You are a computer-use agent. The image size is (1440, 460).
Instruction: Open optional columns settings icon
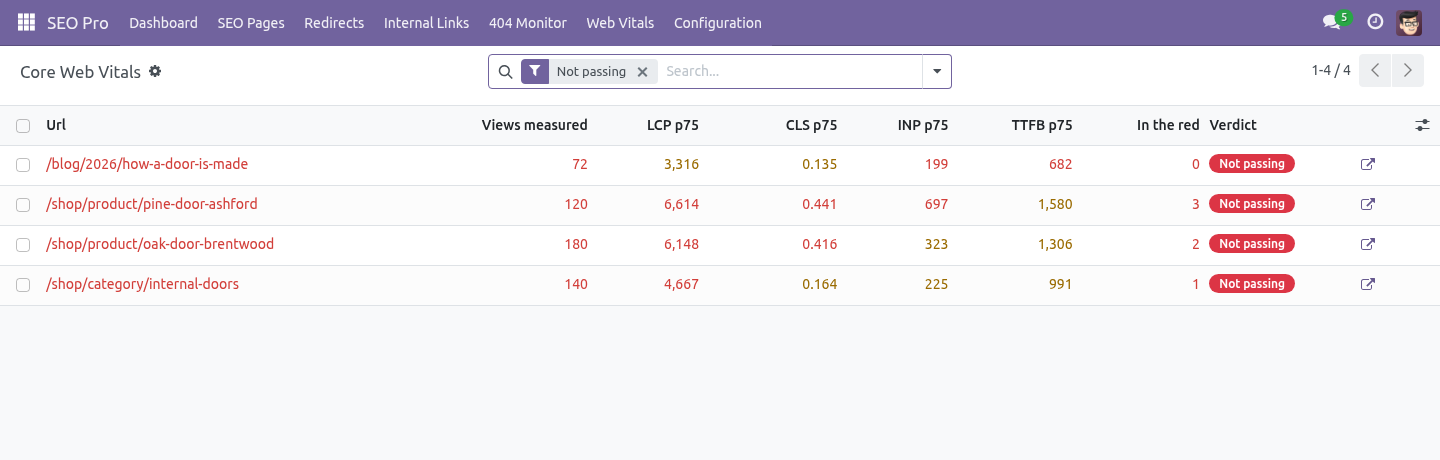1422,125
